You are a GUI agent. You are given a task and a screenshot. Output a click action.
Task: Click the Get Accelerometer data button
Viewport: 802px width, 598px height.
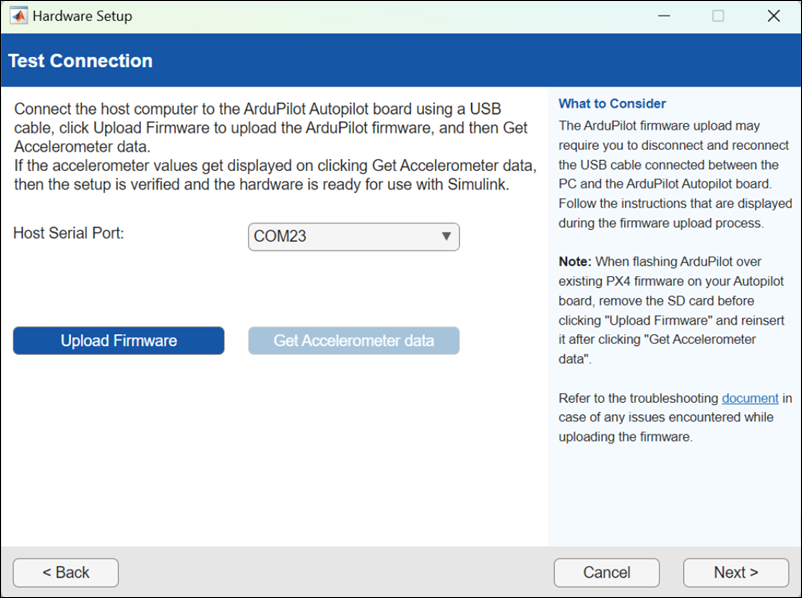(353, 341)
